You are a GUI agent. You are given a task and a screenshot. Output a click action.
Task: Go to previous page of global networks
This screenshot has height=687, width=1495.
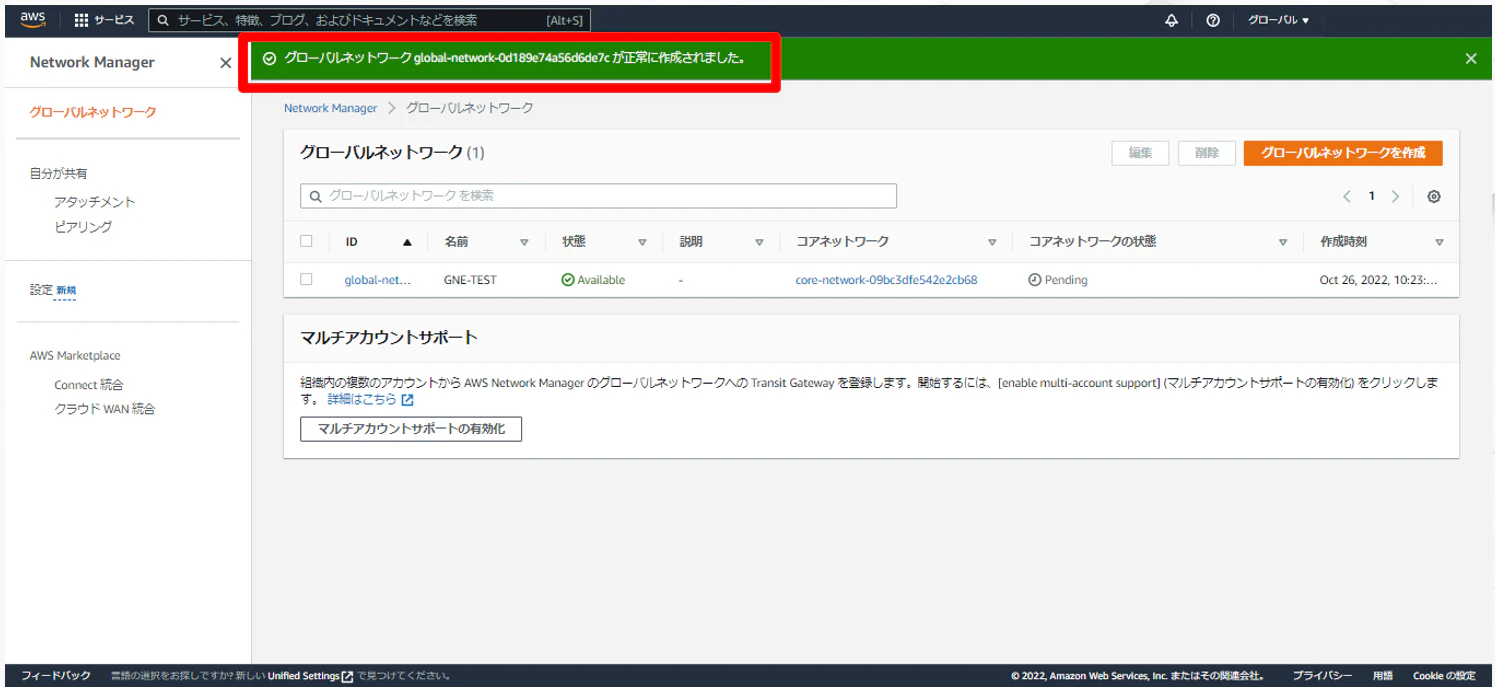click(1347, 196)
